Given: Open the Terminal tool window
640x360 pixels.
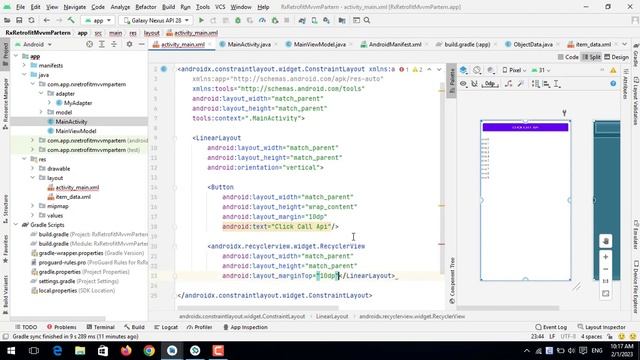Looking at the screenshot, I should coord(100,327).
